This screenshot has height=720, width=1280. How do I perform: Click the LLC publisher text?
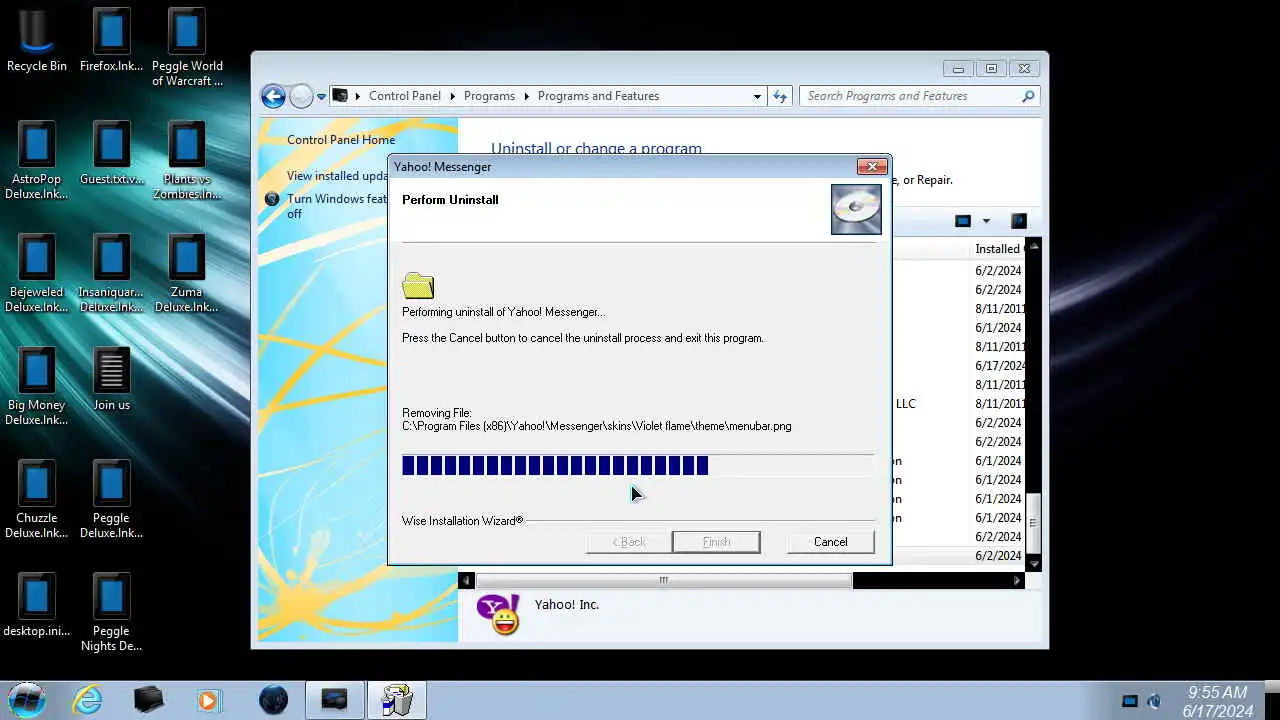pyautogui.click(x=905, y=404)
